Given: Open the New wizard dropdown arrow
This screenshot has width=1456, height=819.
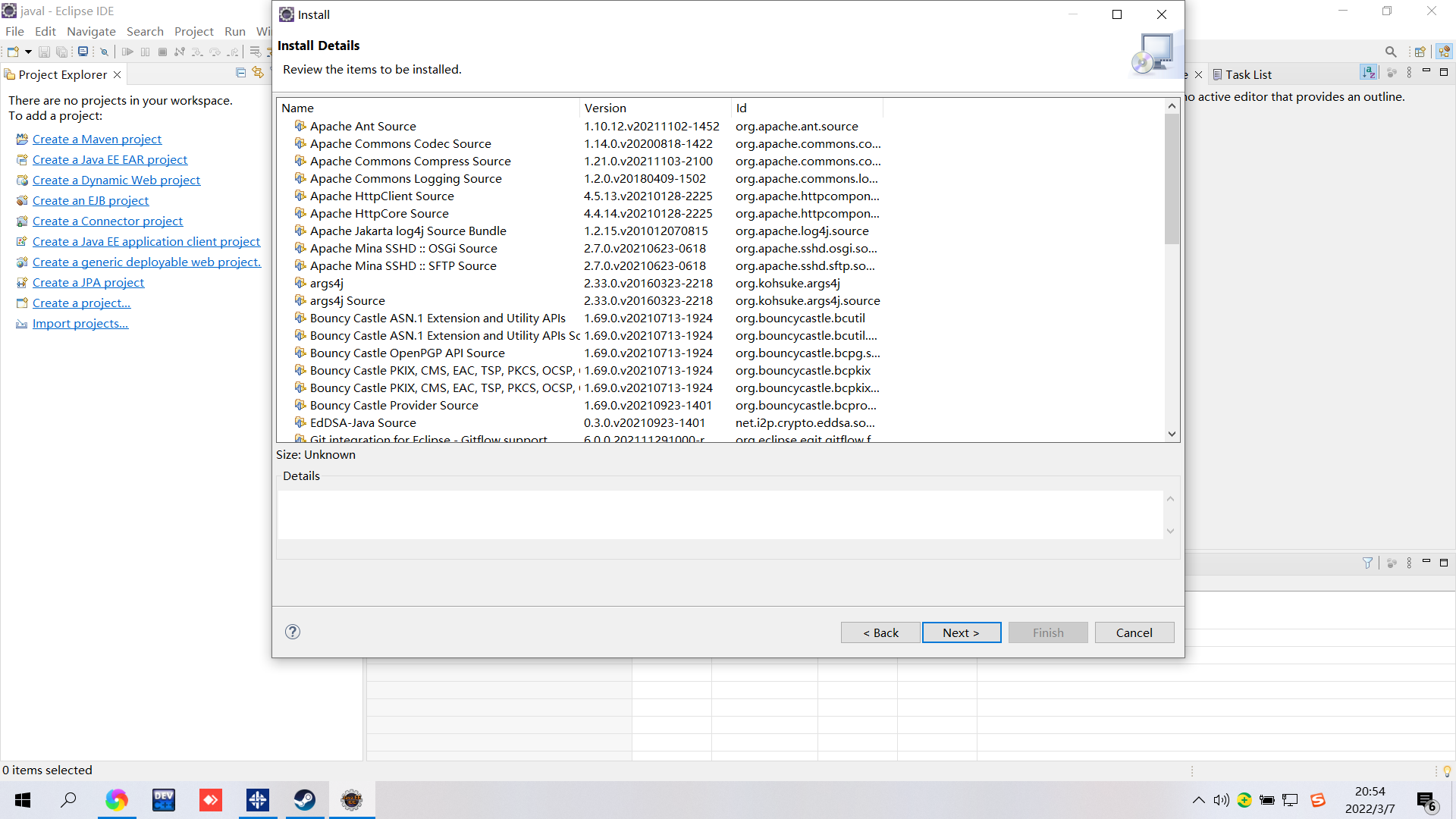Looking at the screenshot, I should 28,52.
